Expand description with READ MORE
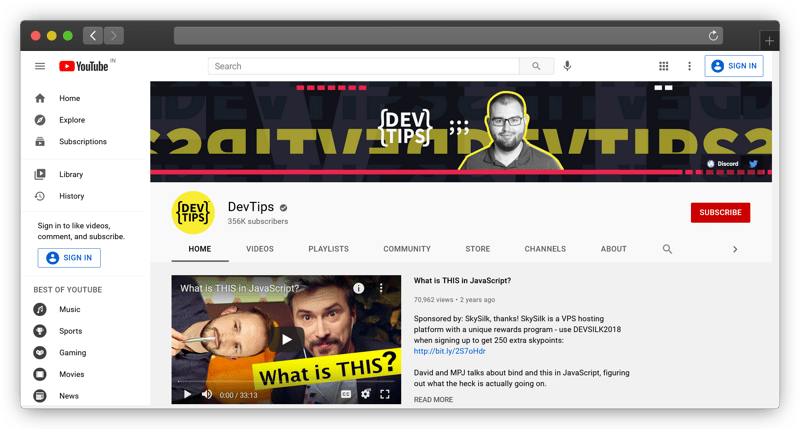This screenshot has width=800, height=429. click(433, 399)
